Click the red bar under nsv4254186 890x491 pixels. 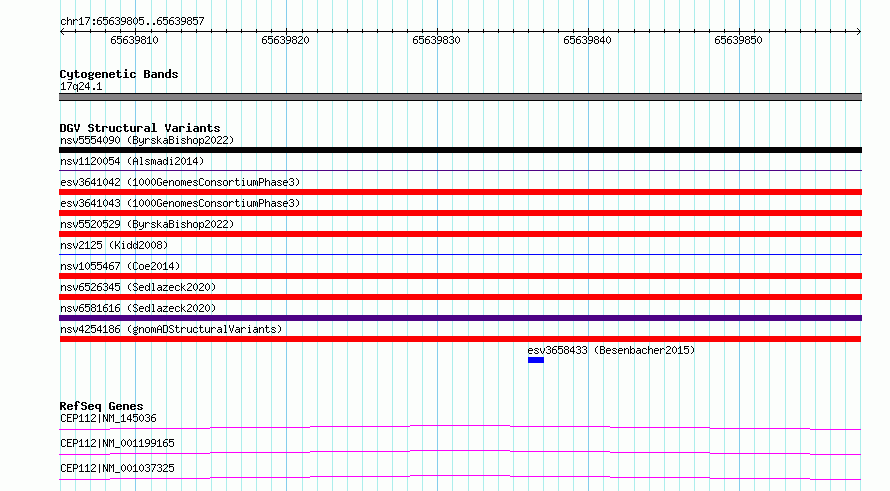coord(460,339)
